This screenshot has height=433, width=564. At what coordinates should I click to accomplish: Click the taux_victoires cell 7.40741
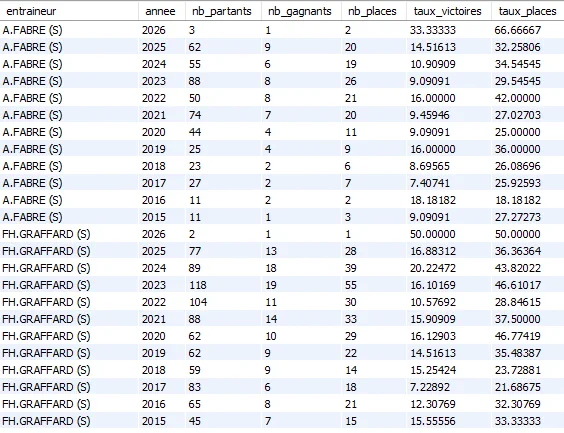pyautogui.click(x=449, y=183)
